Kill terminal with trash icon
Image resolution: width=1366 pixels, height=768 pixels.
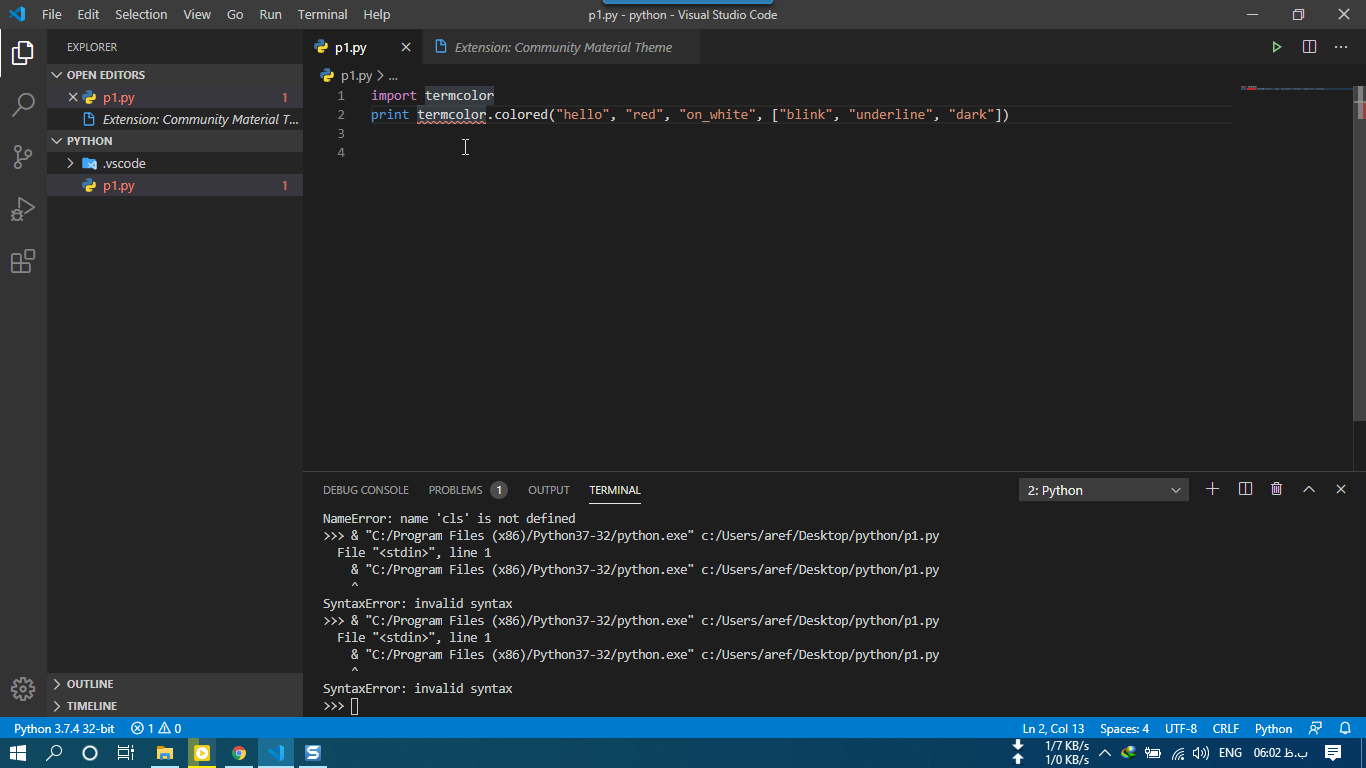(x=1277, y=489)
